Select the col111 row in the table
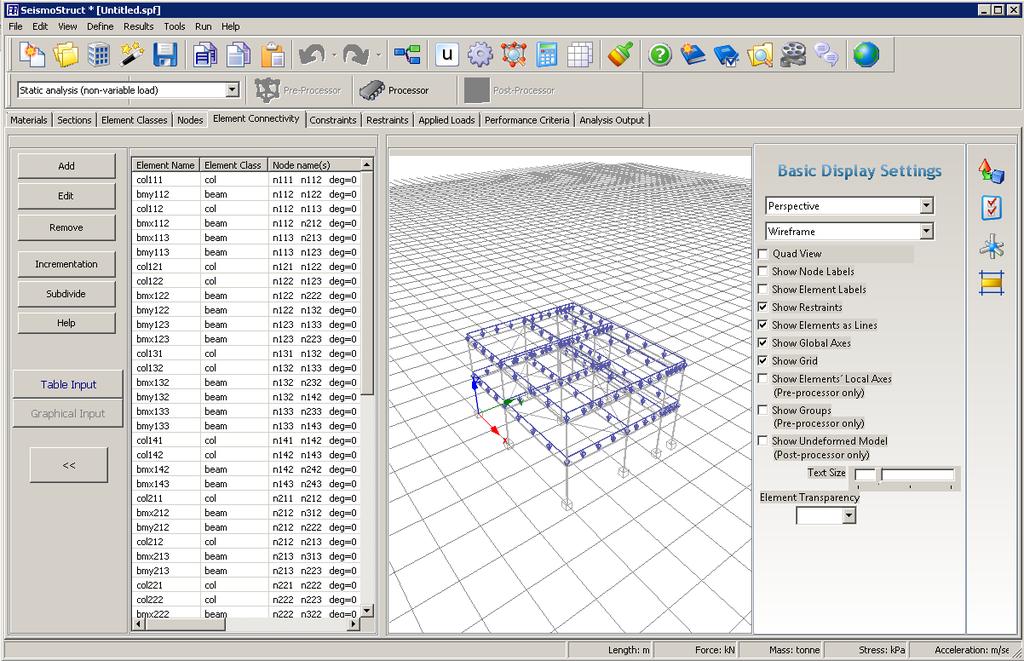Screen dimensions: 1024x661 246,180
